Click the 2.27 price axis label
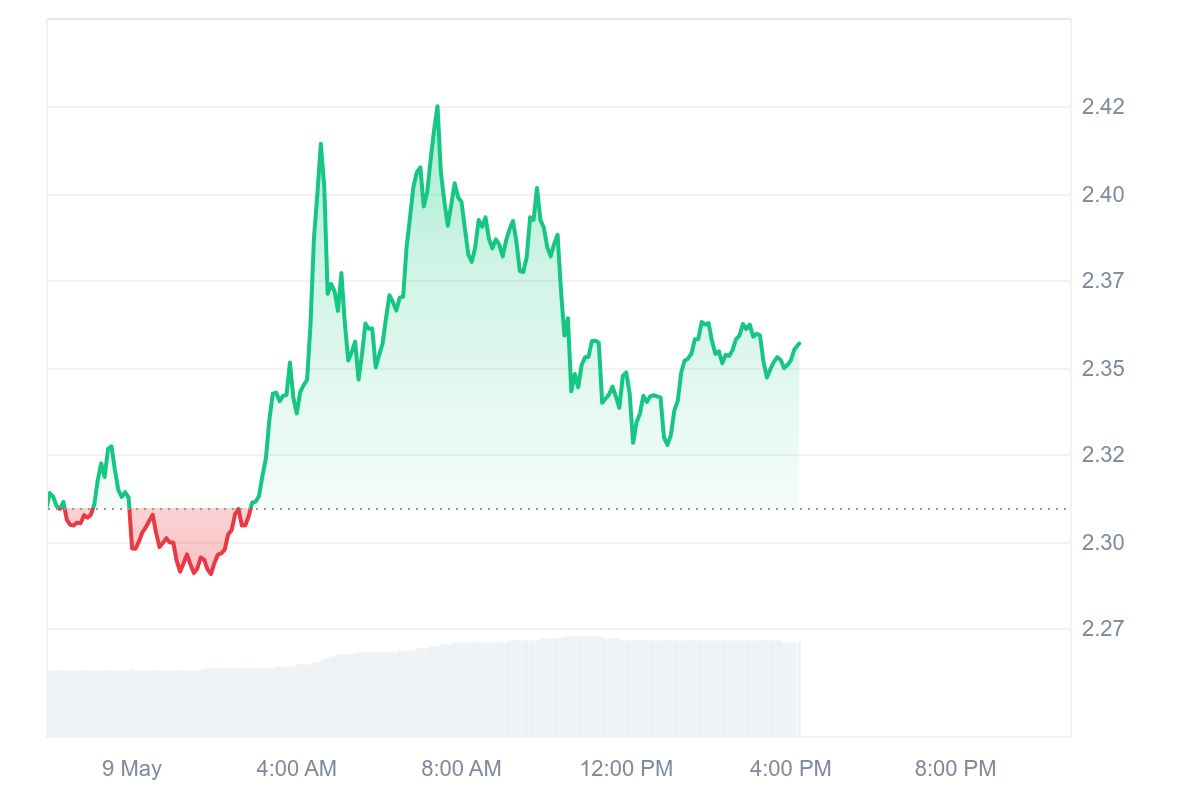1200x800 pixels. point(1103,629)
